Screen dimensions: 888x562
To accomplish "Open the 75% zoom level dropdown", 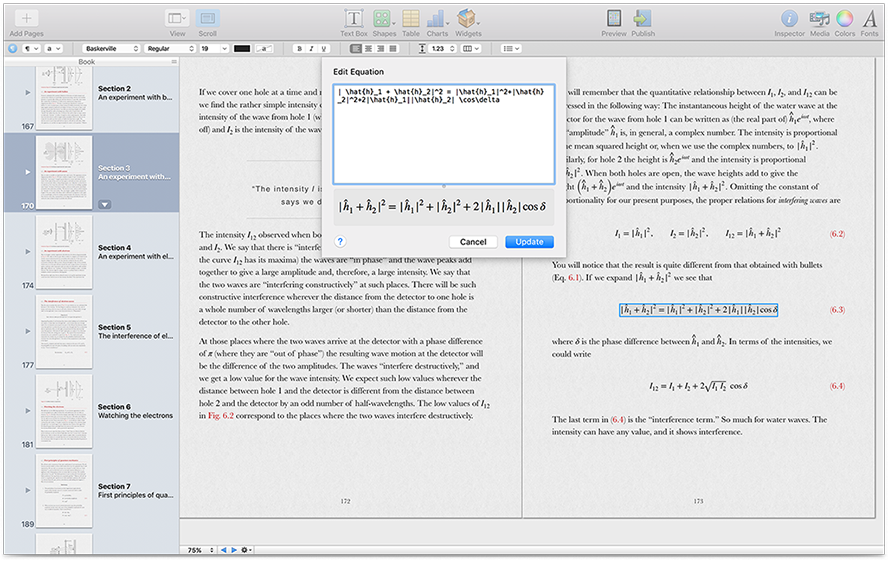I will 196,550.
